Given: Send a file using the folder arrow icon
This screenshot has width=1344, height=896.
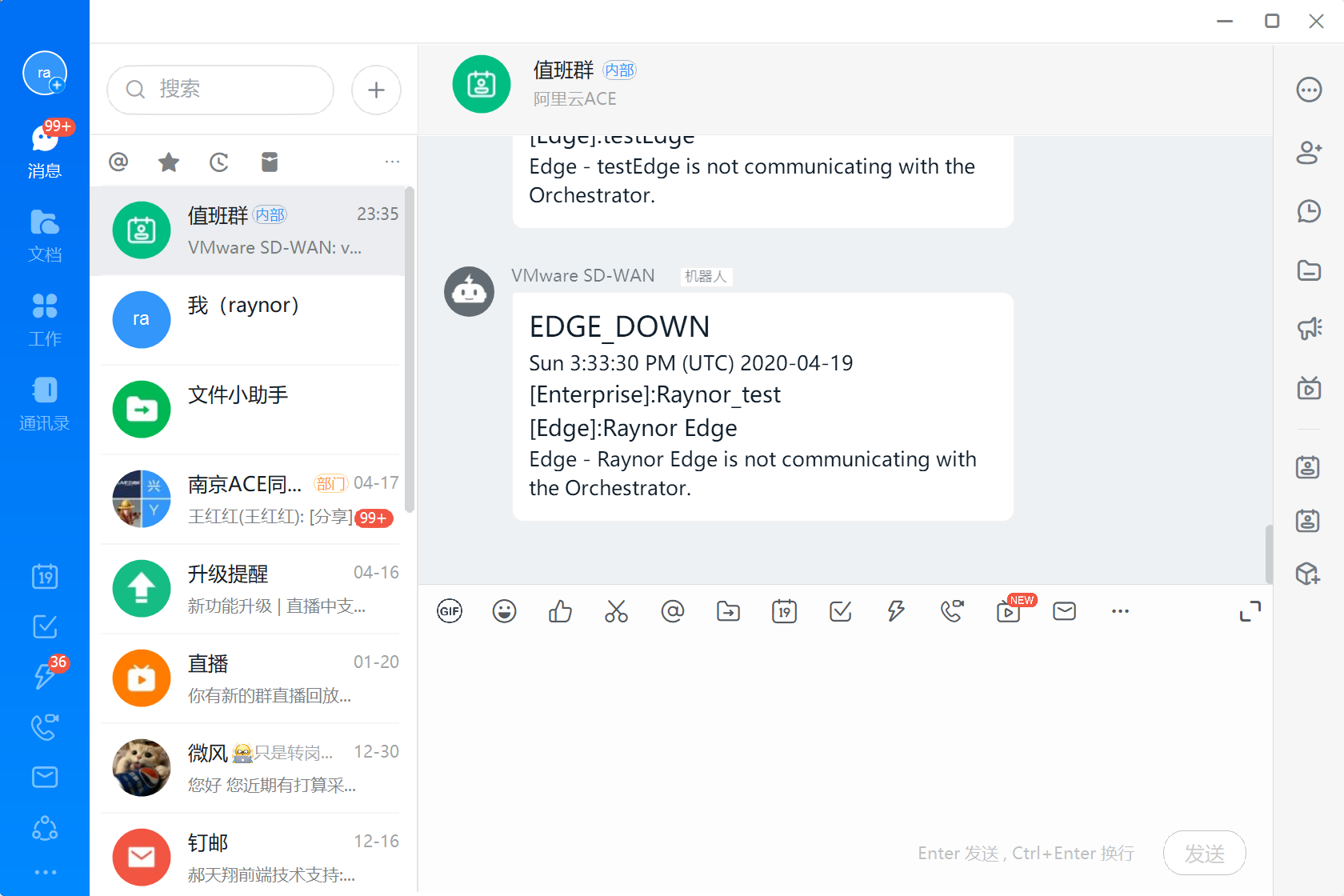Looking at the screenshot, I should pyautogui.click(x=728, y=611).
